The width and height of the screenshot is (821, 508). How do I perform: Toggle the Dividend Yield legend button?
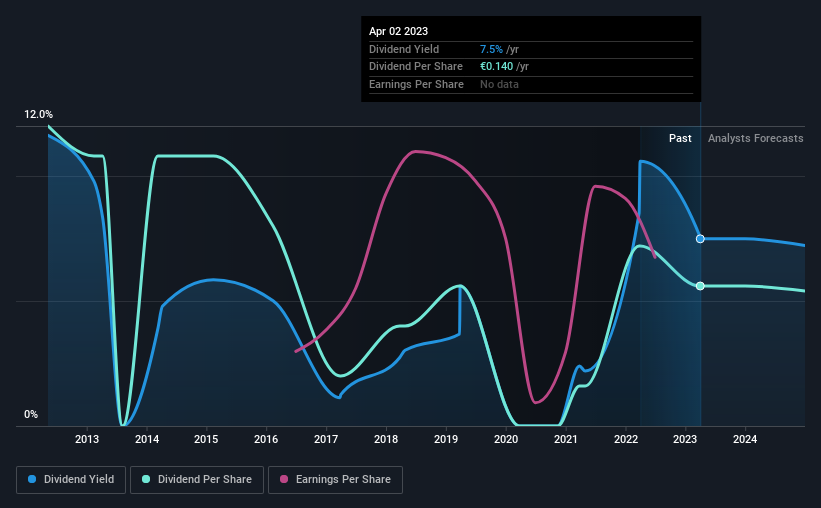[71, 480]
